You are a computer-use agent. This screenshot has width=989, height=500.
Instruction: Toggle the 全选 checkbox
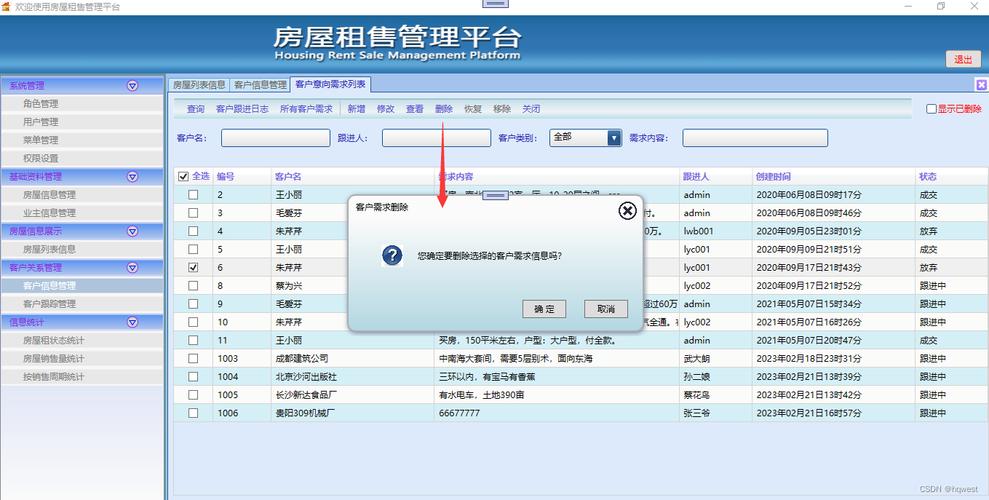pyautogui.click(x=183, y=177)
